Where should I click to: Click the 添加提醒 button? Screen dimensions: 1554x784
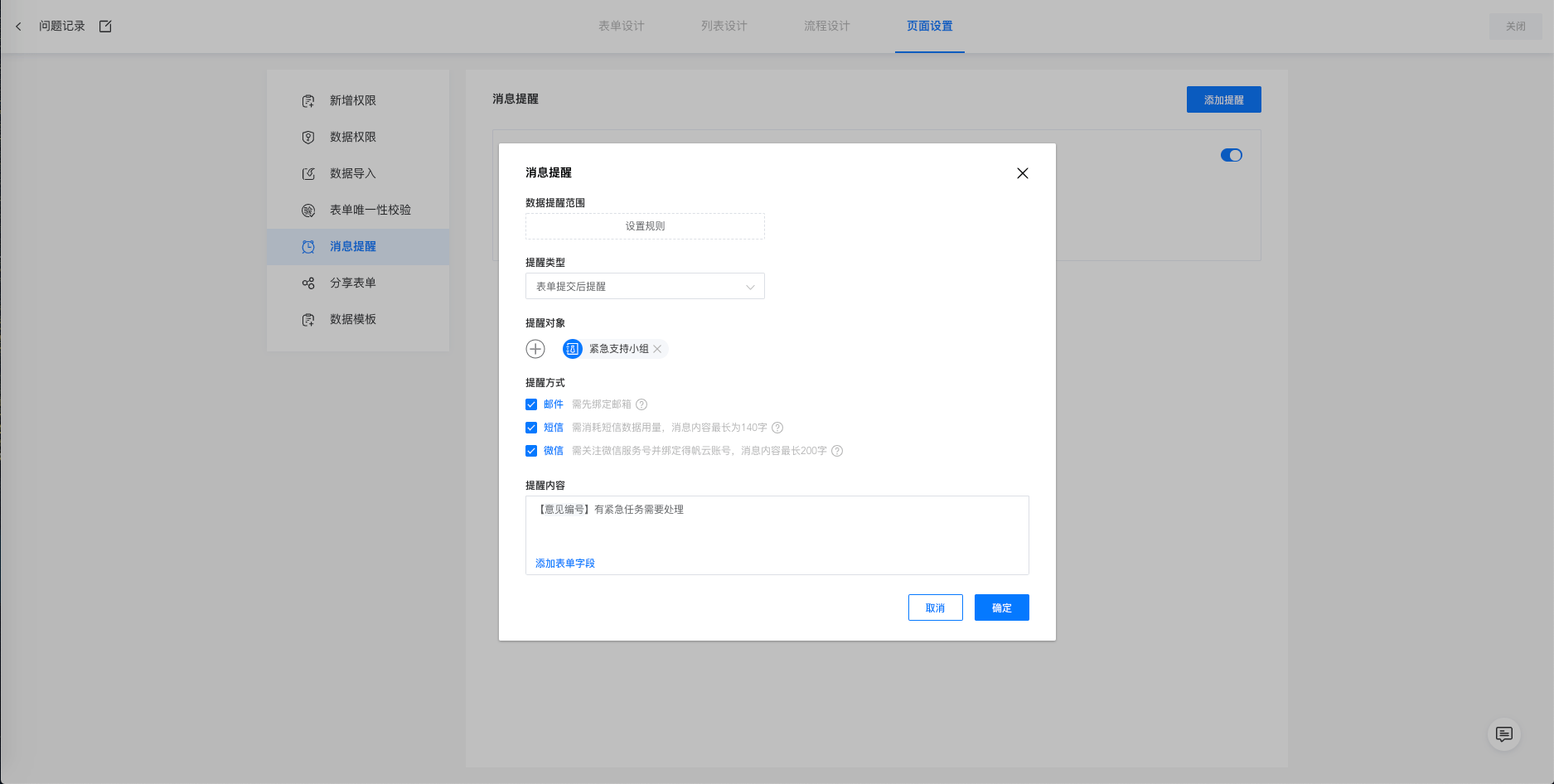(1224, 99)
